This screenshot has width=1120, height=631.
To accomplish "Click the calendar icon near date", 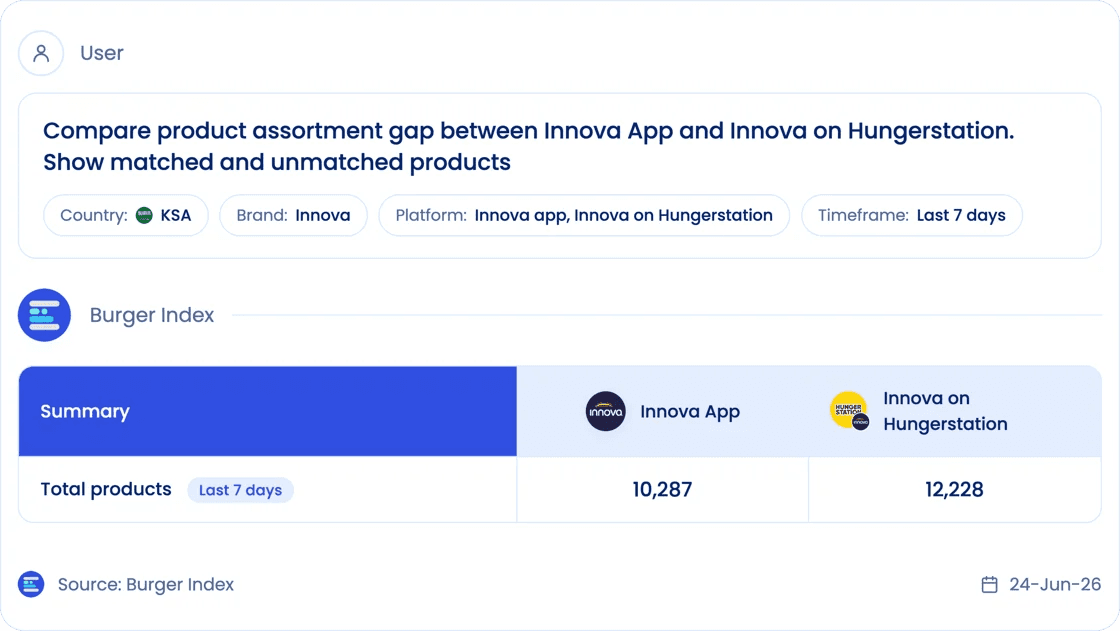I will pos(989,585).
